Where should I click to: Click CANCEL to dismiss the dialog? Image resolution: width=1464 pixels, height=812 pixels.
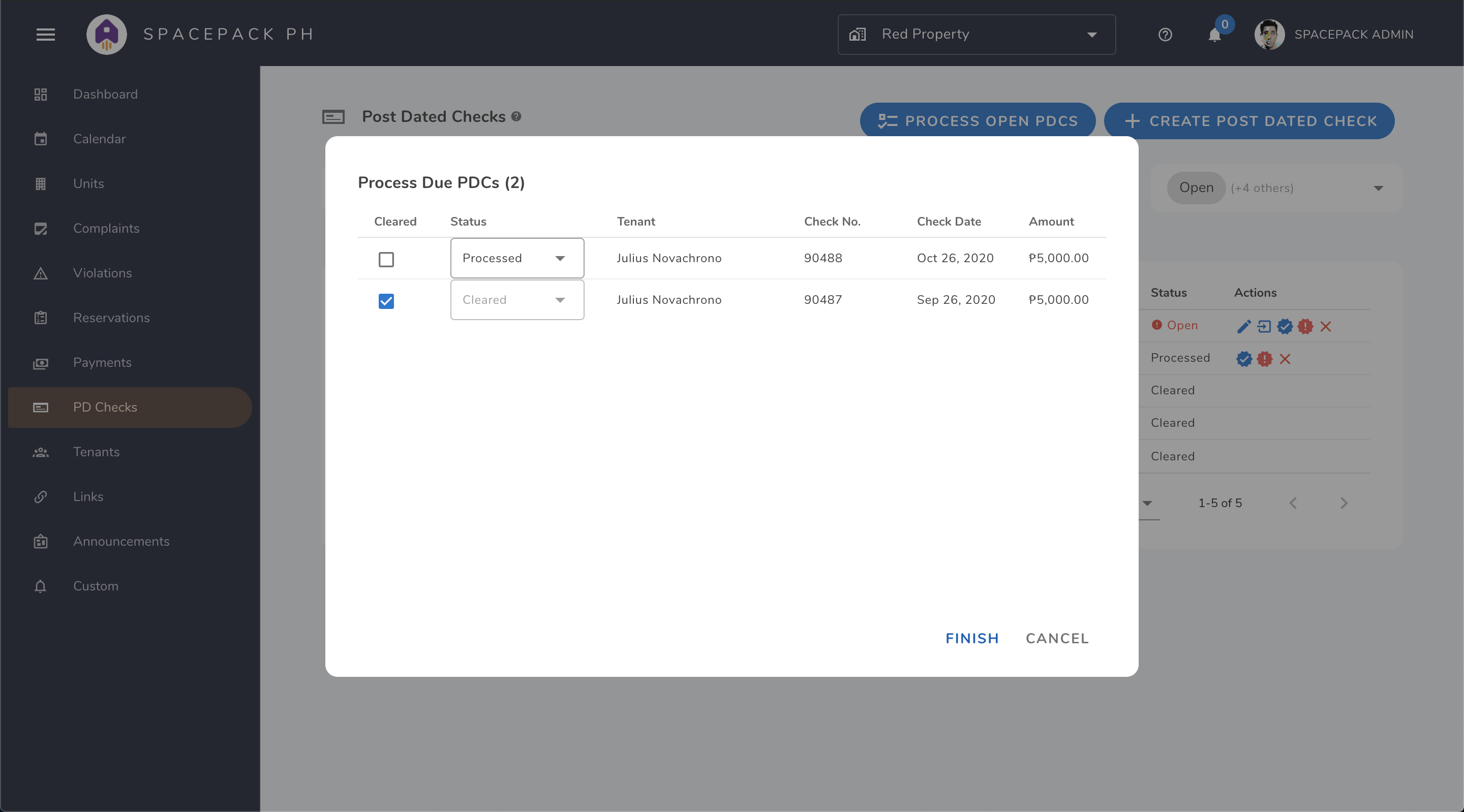pos(1057,637)
